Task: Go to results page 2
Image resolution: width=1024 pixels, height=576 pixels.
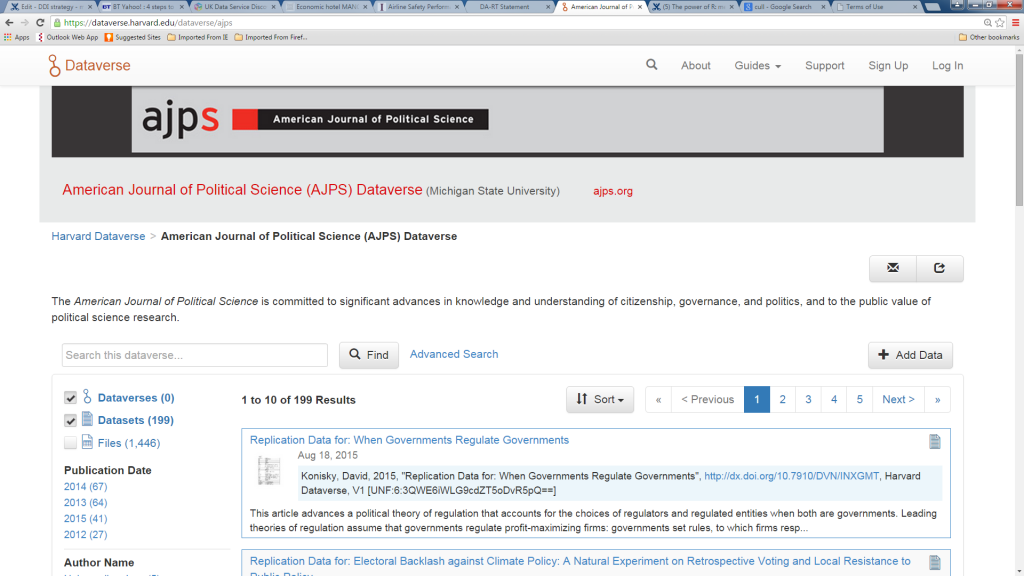Action: point(782,399)
